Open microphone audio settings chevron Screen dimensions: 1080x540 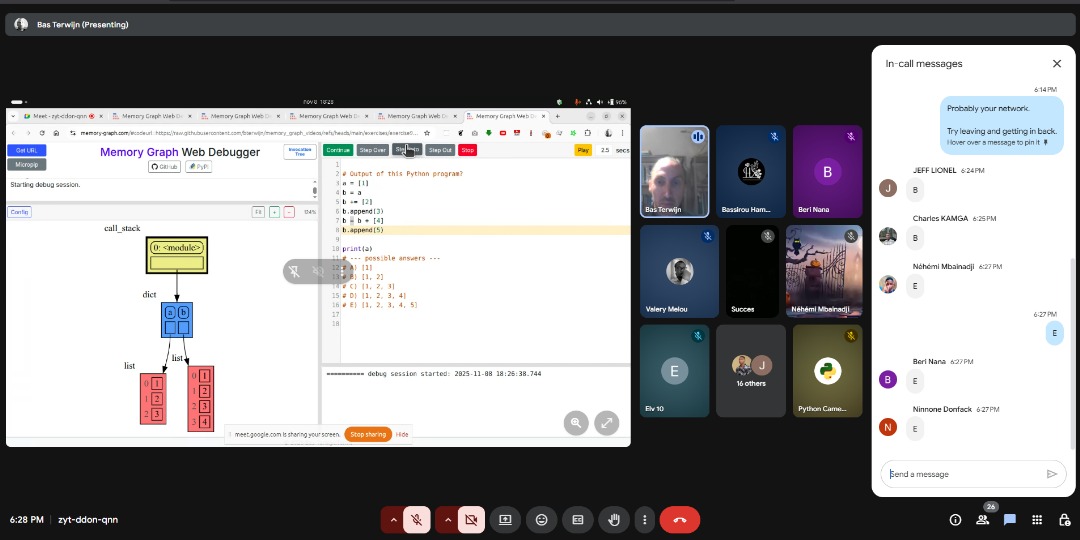click(393, 520)
